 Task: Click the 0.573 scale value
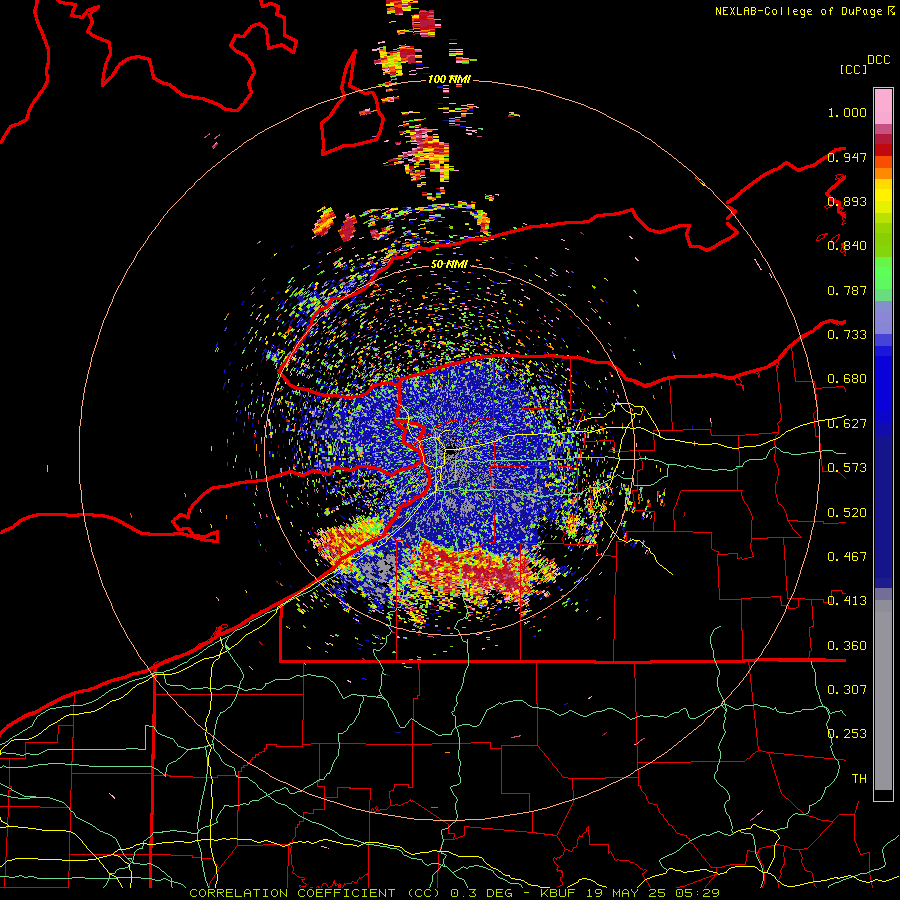[x=847, y=468]
